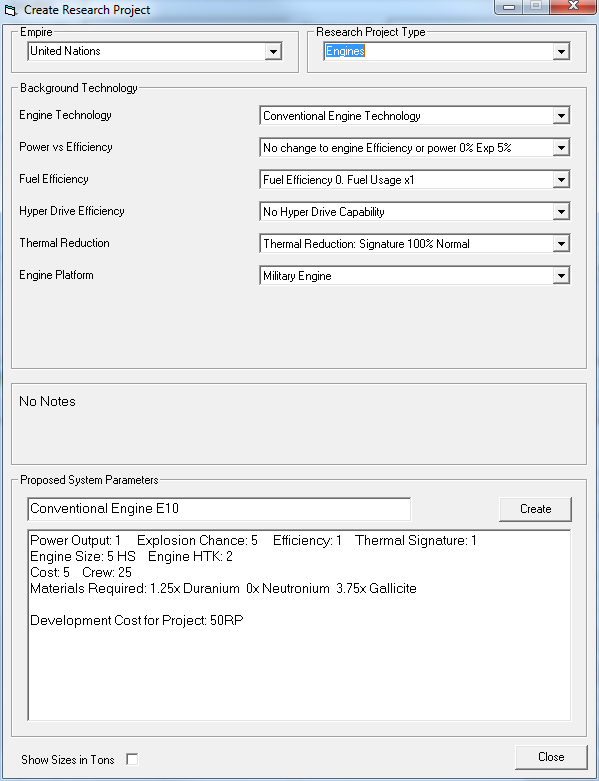Click the Close button at bottom
Image resolution: width=599 pixels, height=781 pixels.
click(551, 757)
